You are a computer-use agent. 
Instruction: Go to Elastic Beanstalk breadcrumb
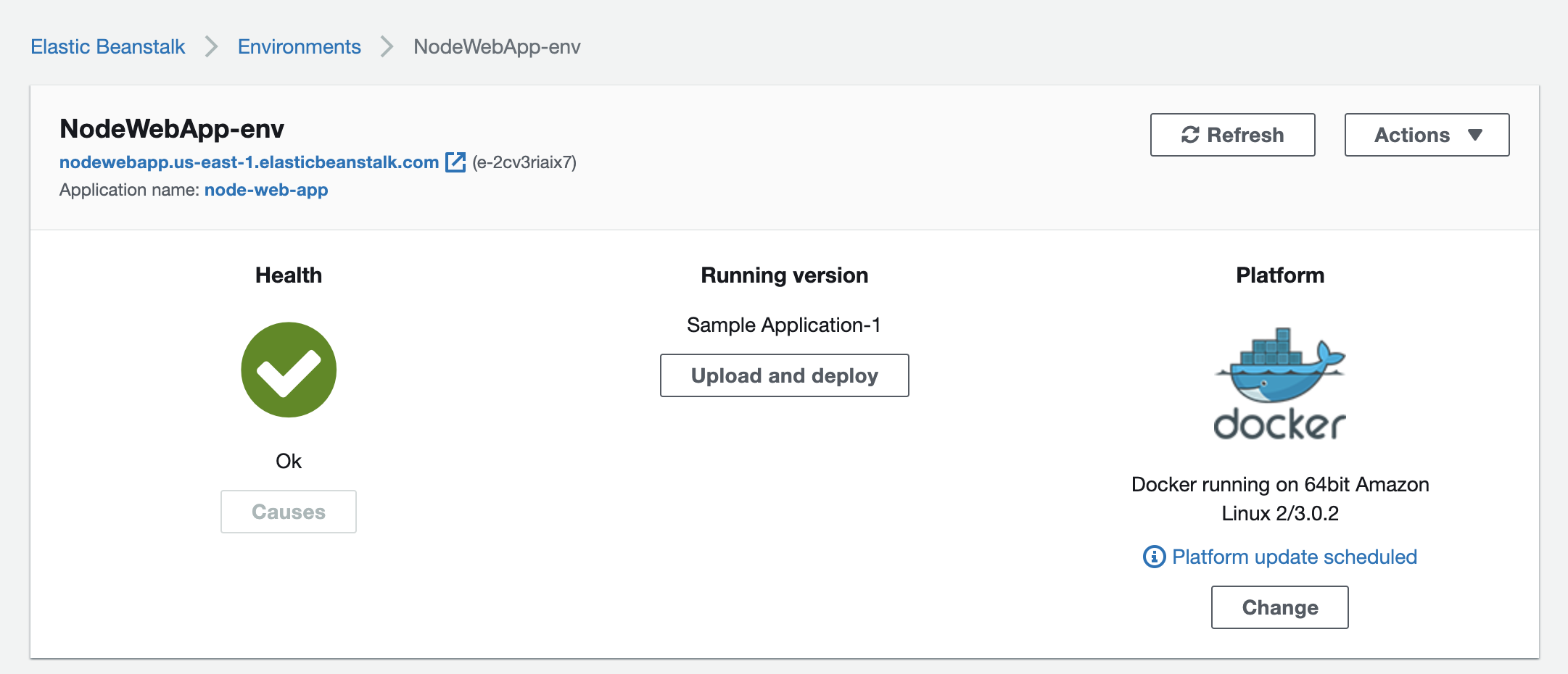pyautogui.click(x=108, y=47)
